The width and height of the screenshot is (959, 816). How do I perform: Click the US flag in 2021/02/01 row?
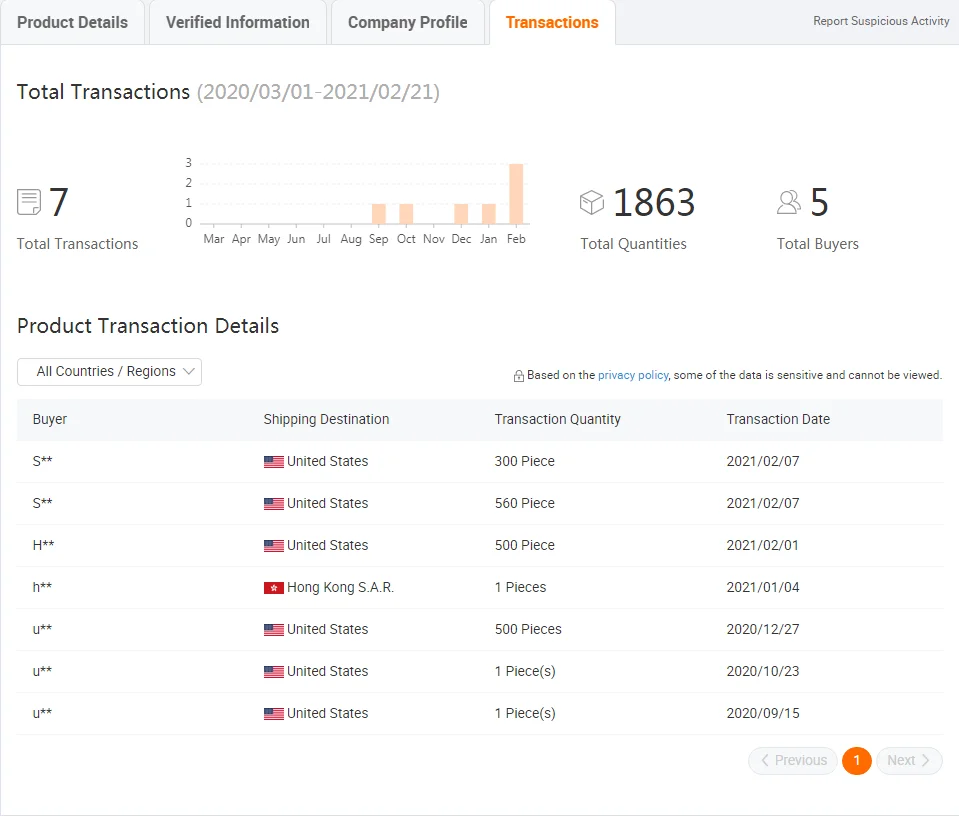274,546
